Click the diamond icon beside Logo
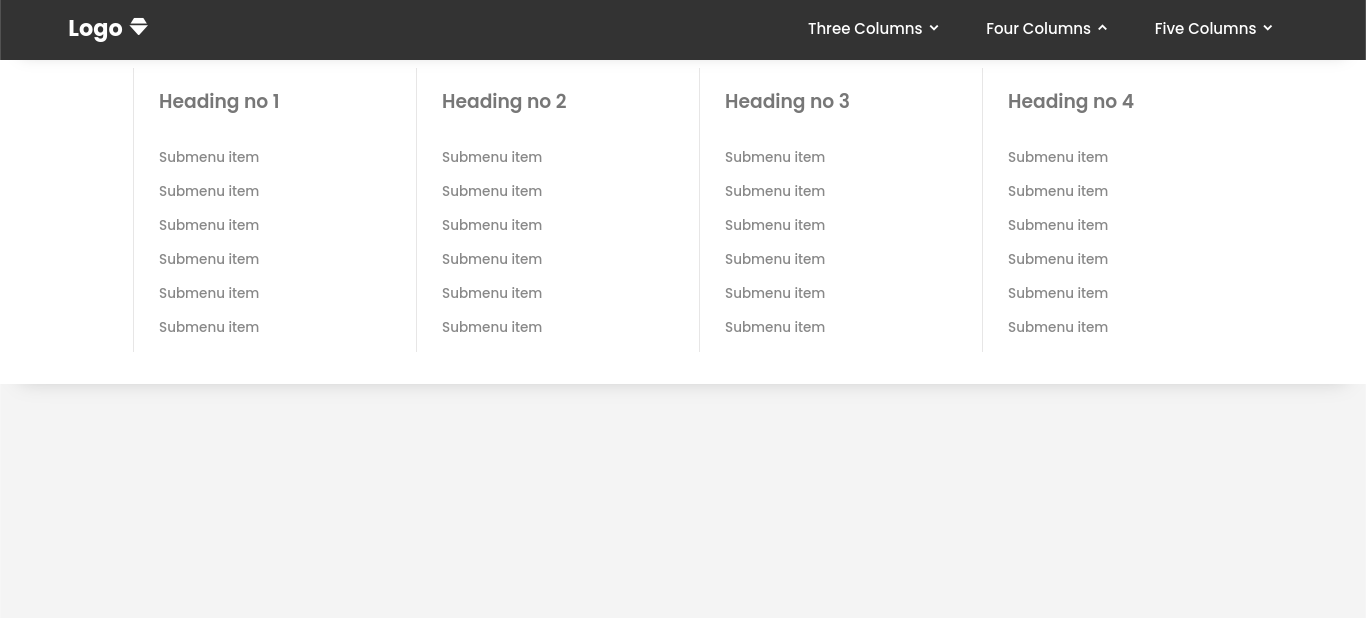1366x618 pixels. [139, 27]
